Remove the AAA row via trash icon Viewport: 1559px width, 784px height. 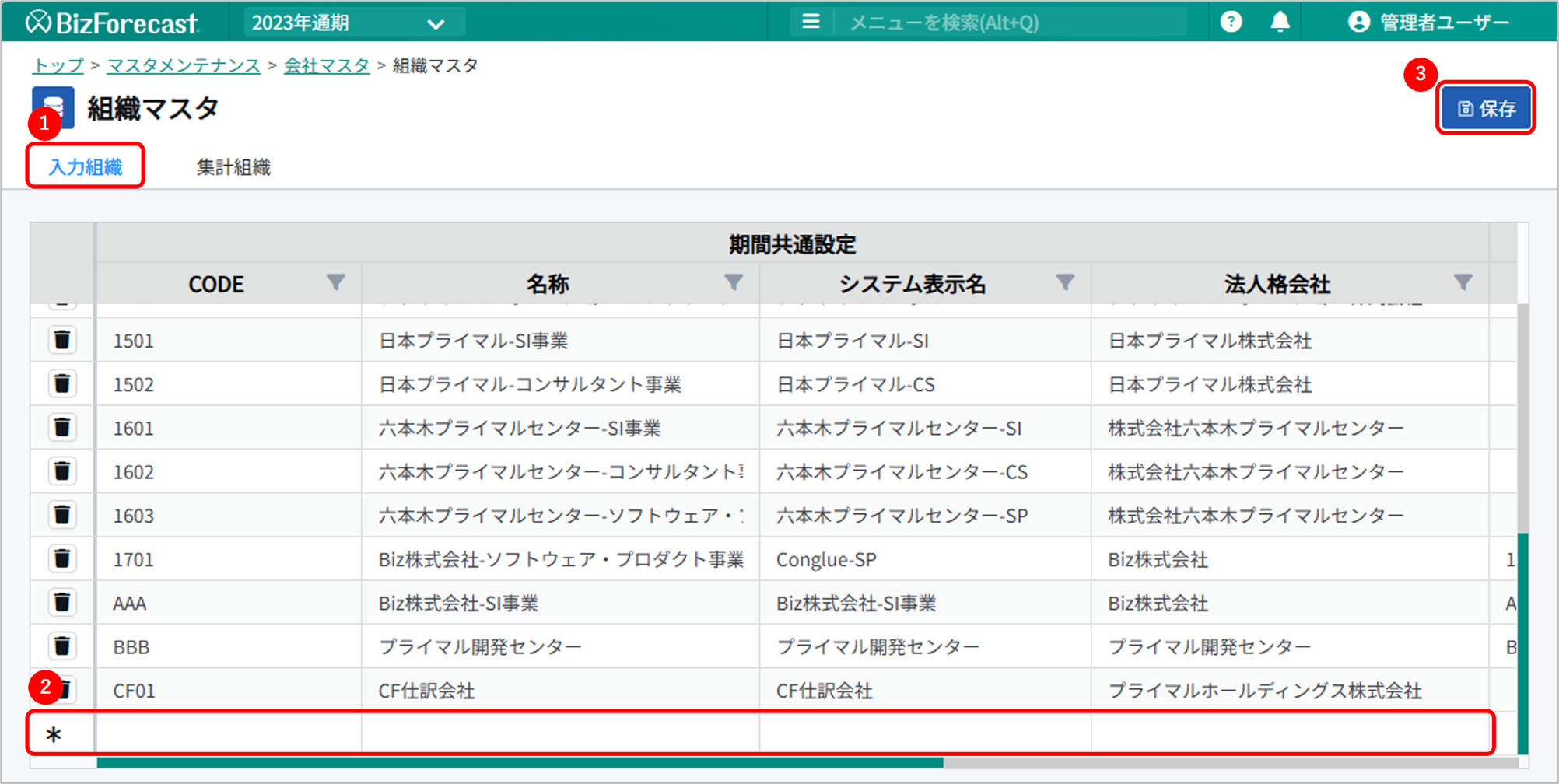[62, 603]
